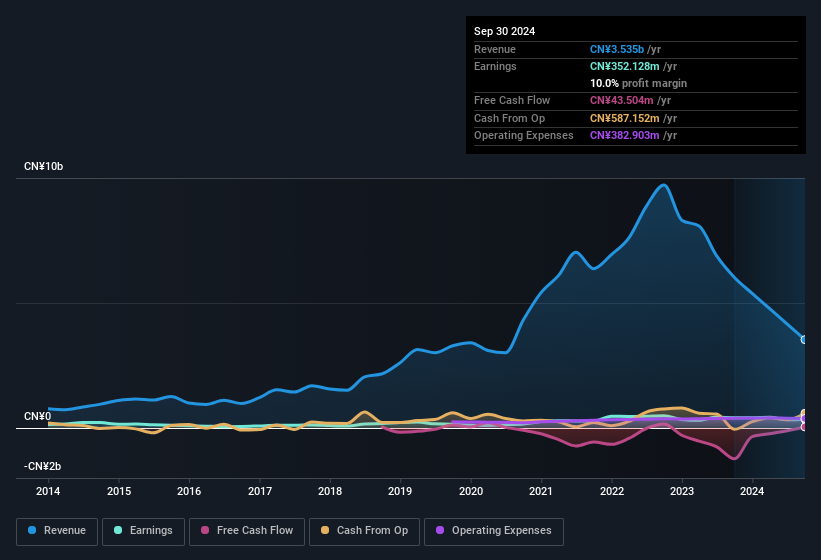Select the 2014 x-axis label
Screen dimensions: 821x560
tap(48, 491)
